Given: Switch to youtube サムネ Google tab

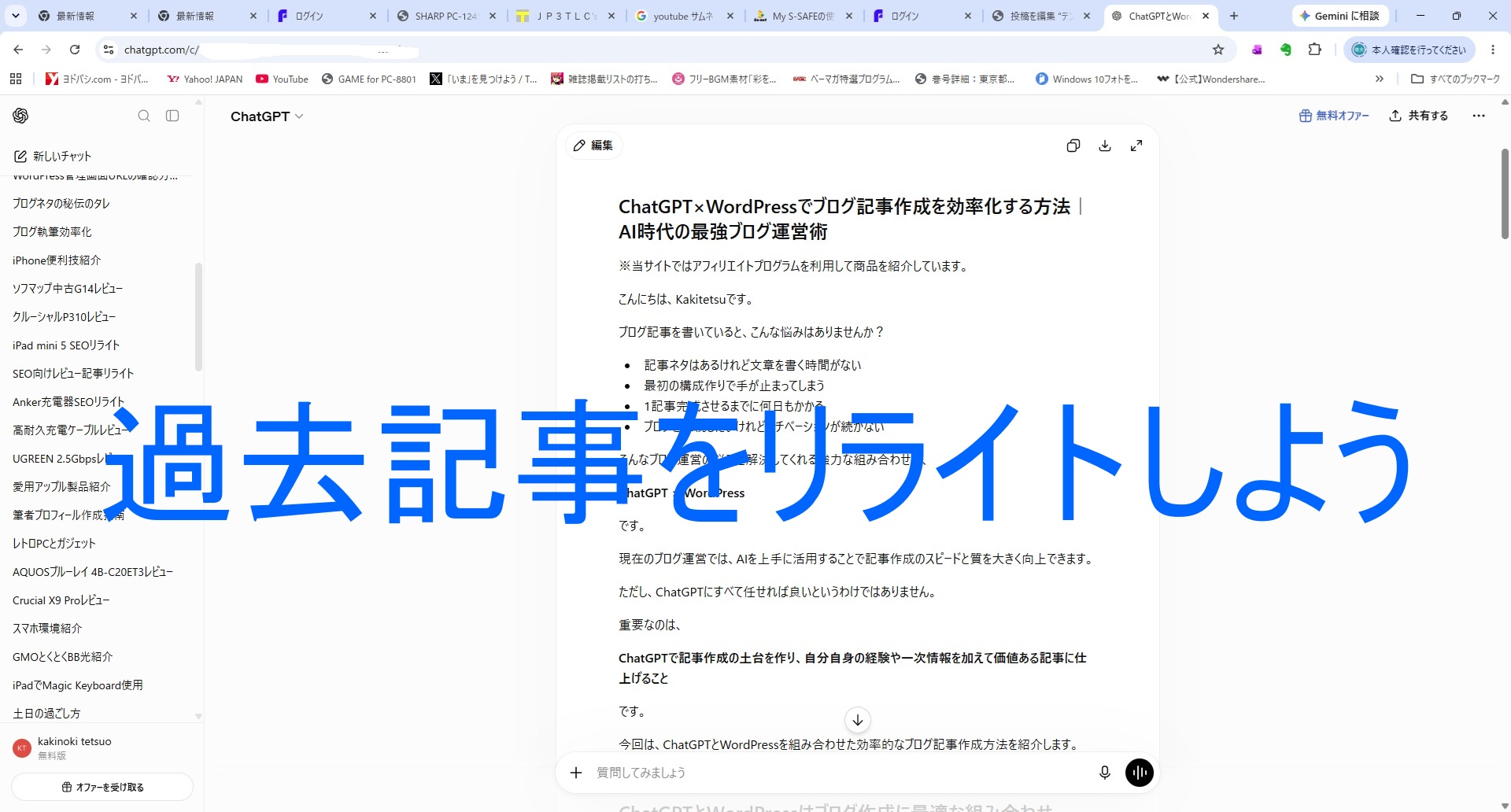Looking at the screenshot, I should [684, 16].
